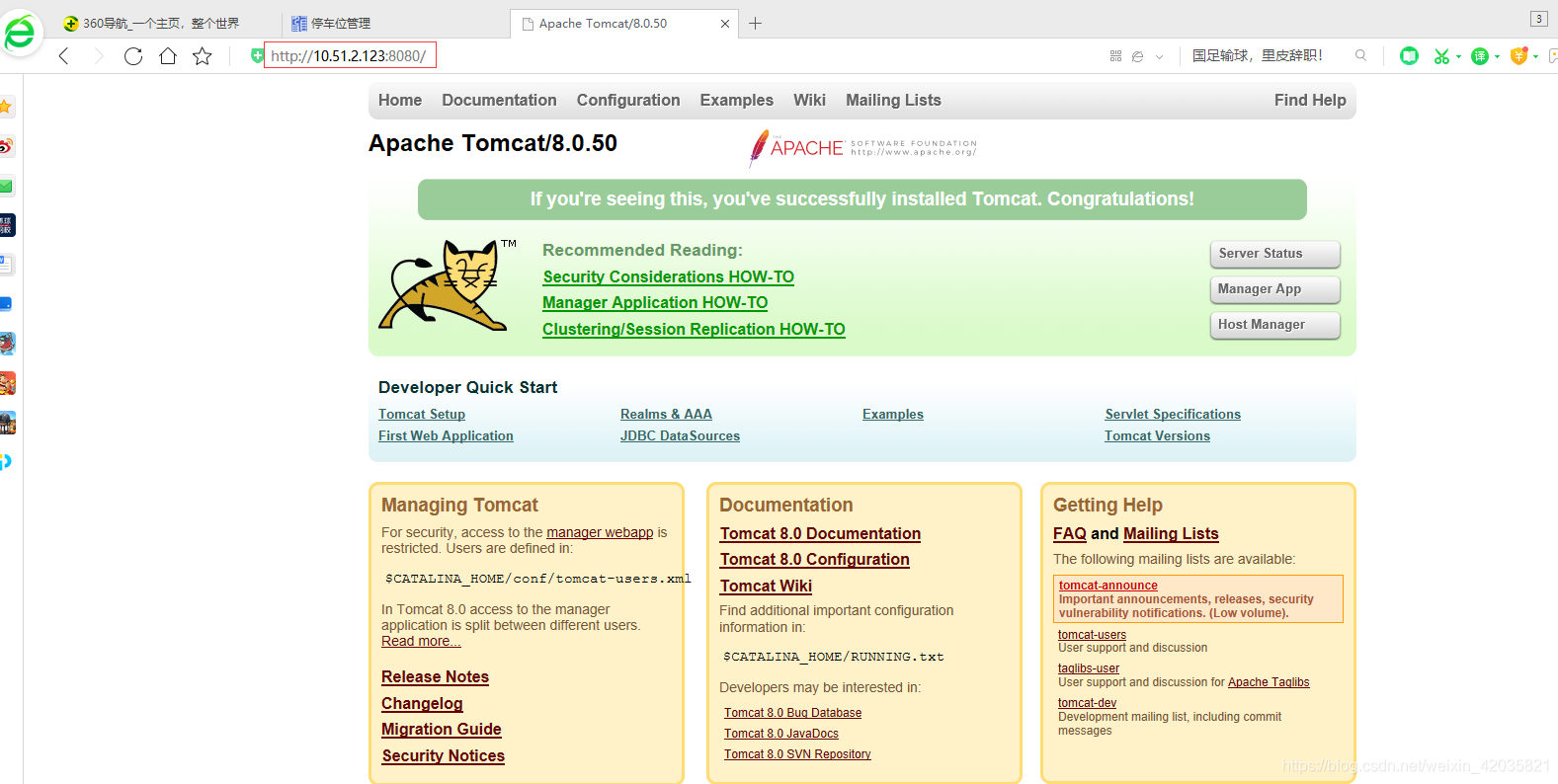The height and width of the screenshot is (784, 1558).
Task: Click the Tomcat cat logo image
Action: tap(447, 285)
